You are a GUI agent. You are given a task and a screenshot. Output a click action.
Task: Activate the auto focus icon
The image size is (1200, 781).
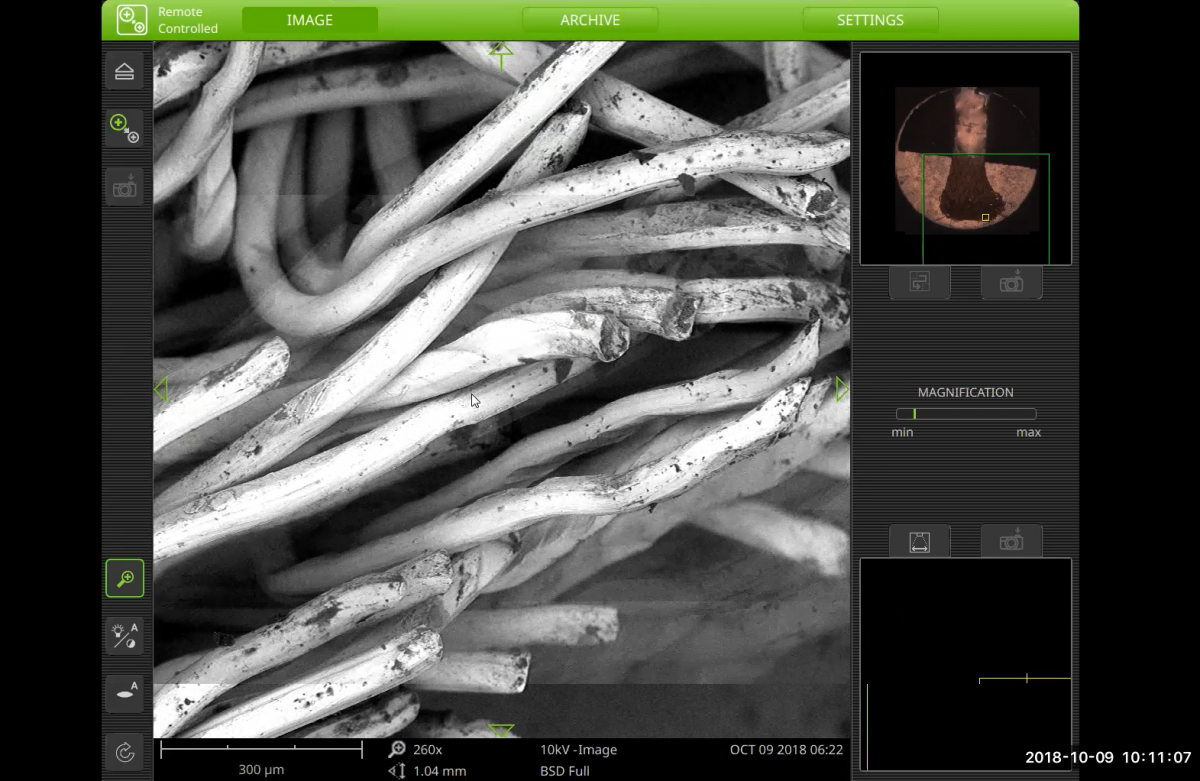tap(125, 693)
